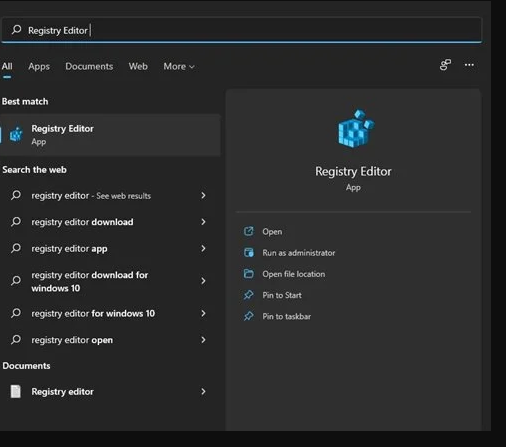506x447 pixels.
Task: Select 'registry editor app' web suggestion
Action: click(x=110, y=249)
